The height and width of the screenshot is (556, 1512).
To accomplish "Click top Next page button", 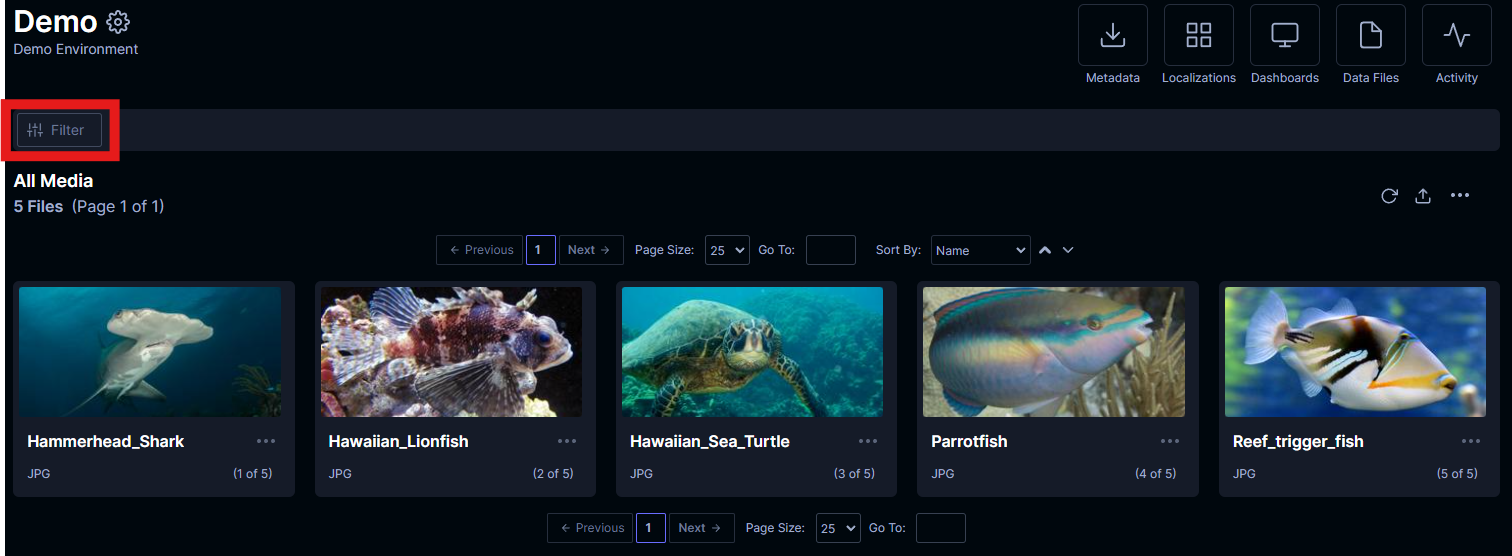I will point(591,250).
